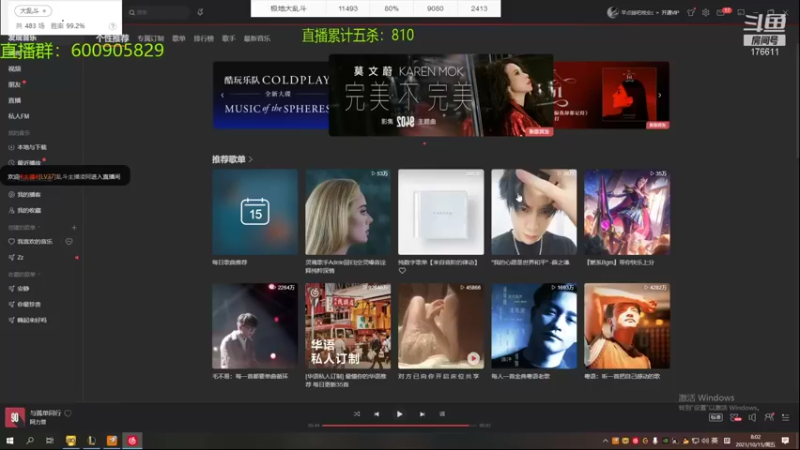Open the play queue list icon
800x450 pixels.
coord(786,417)
